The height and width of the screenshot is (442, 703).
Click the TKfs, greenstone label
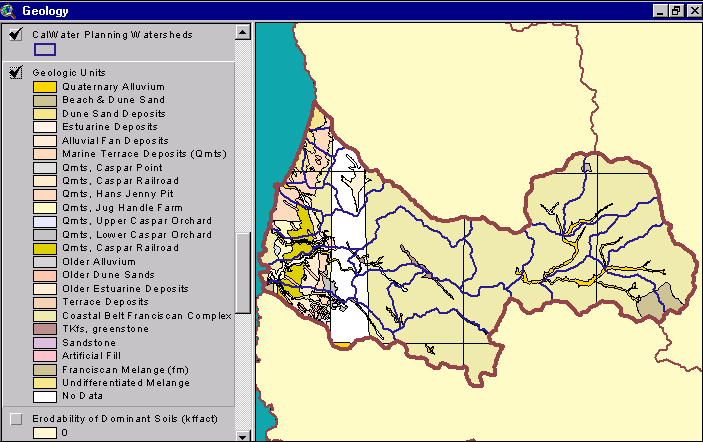(105, 329)
